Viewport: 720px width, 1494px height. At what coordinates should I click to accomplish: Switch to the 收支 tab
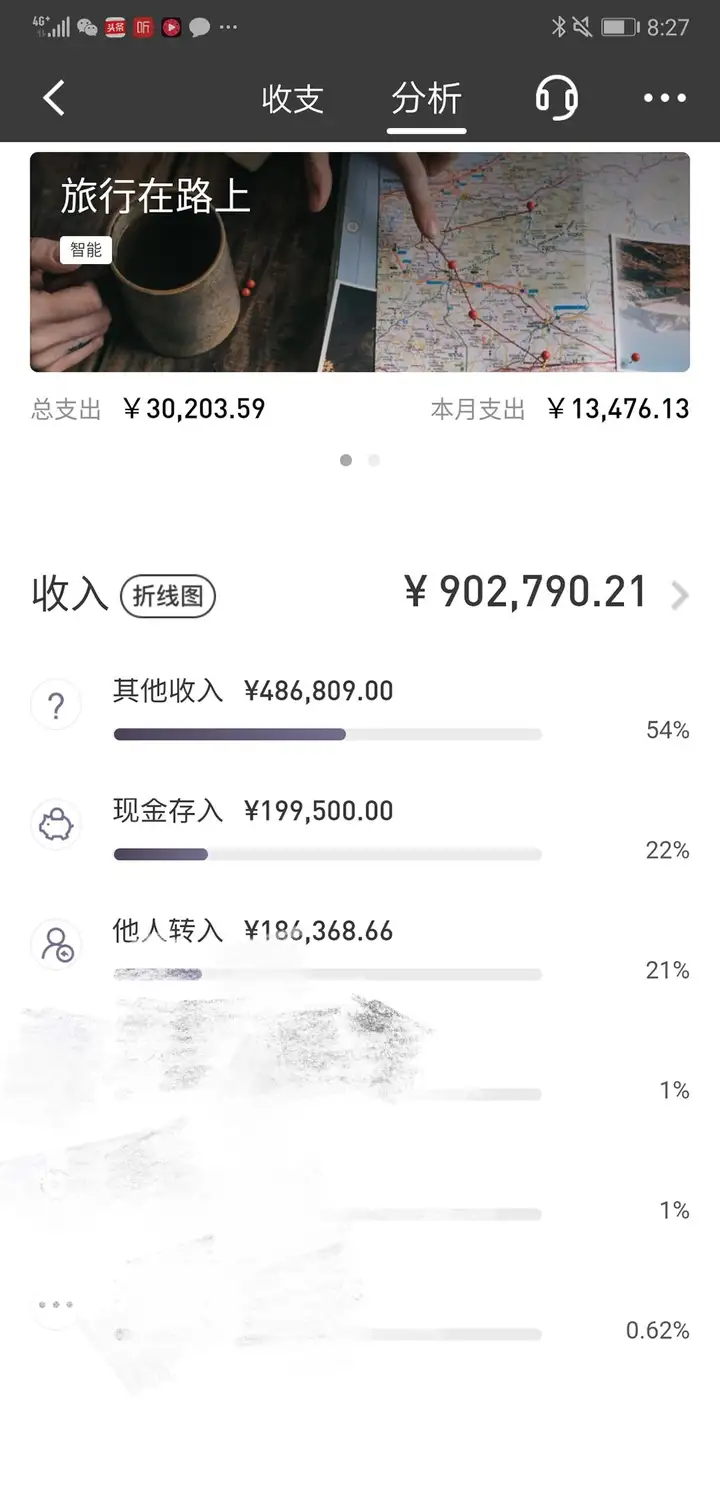click(x=292, y=99)
